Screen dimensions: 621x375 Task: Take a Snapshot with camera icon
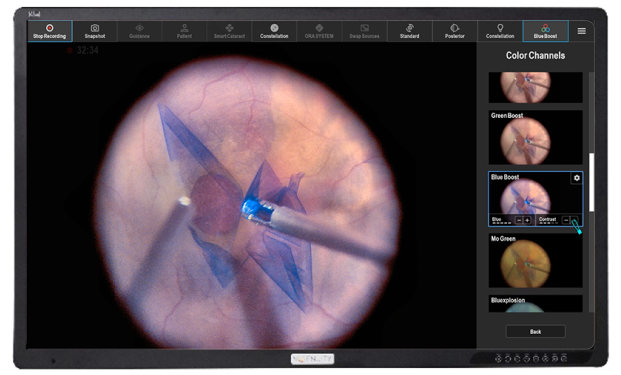[x=95, y=31]
